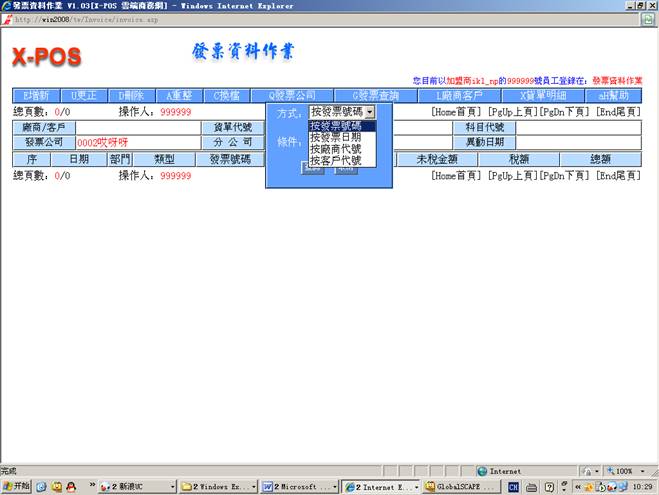Click bottom [End尾頁] last page link
Screen dimensions: 659x495
[x=619, y=176]
